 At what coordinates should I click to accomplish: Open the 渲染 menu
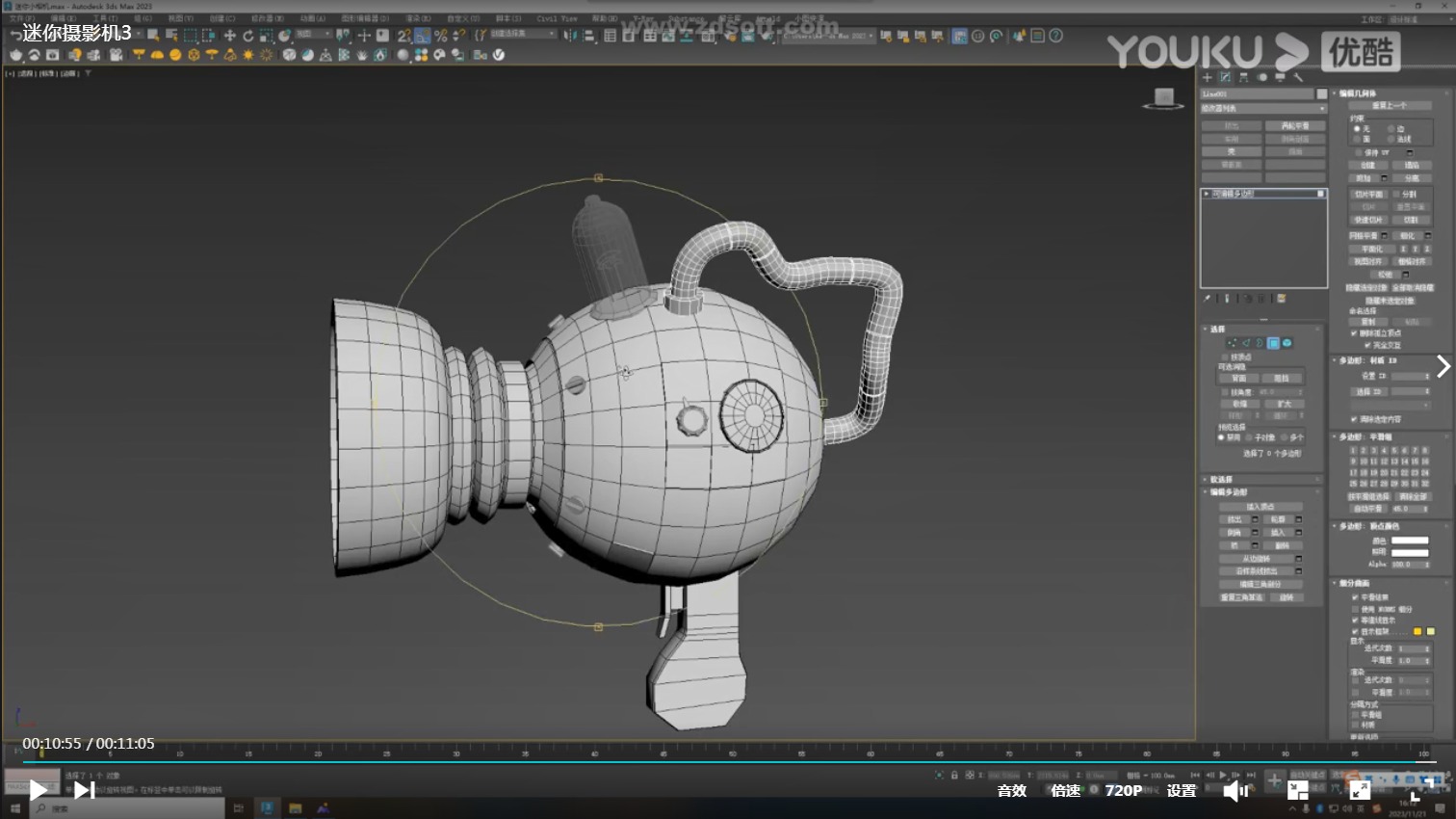coord(418,18)
